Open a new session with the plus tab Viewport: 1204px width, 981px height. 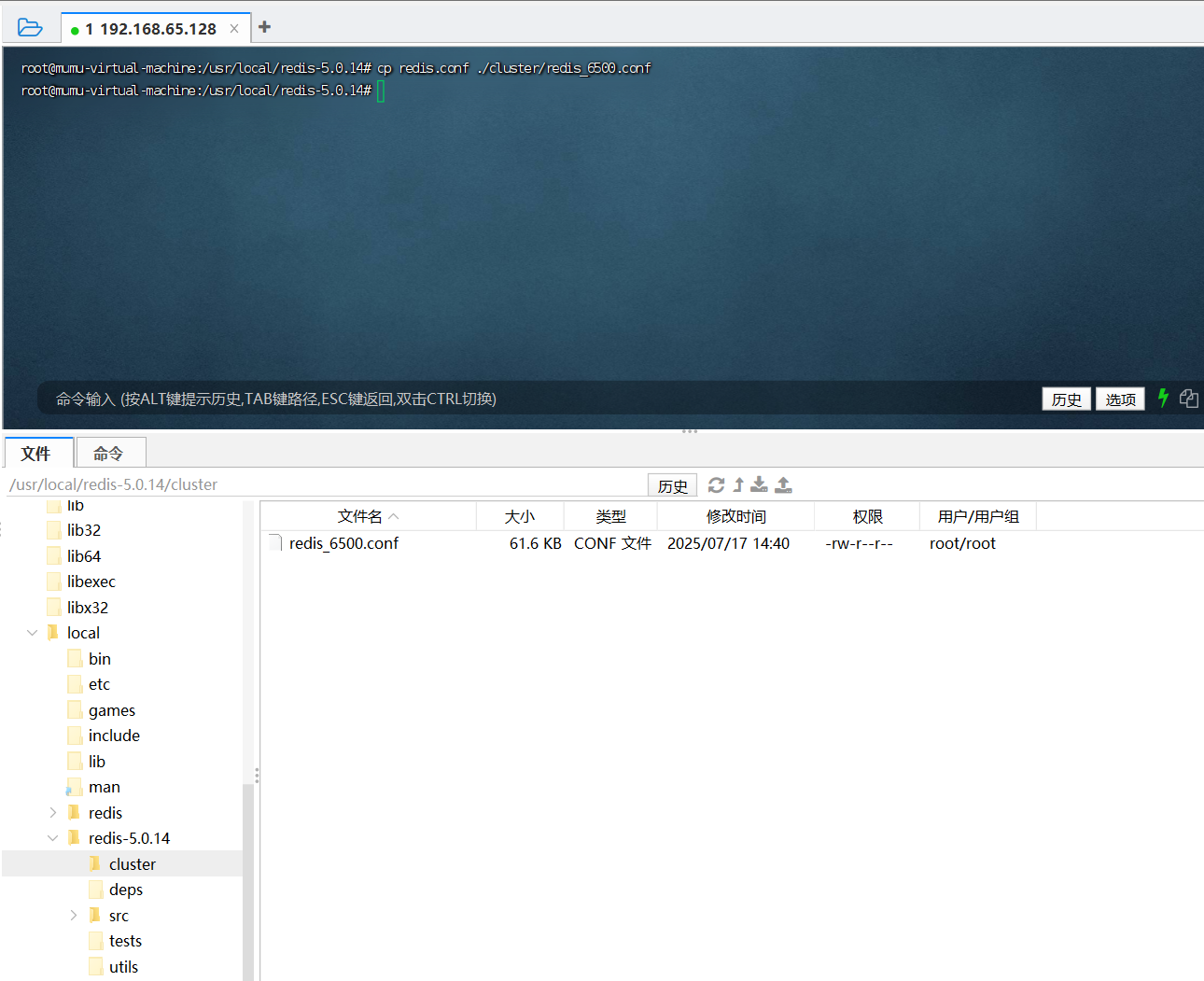coord(264,27)
